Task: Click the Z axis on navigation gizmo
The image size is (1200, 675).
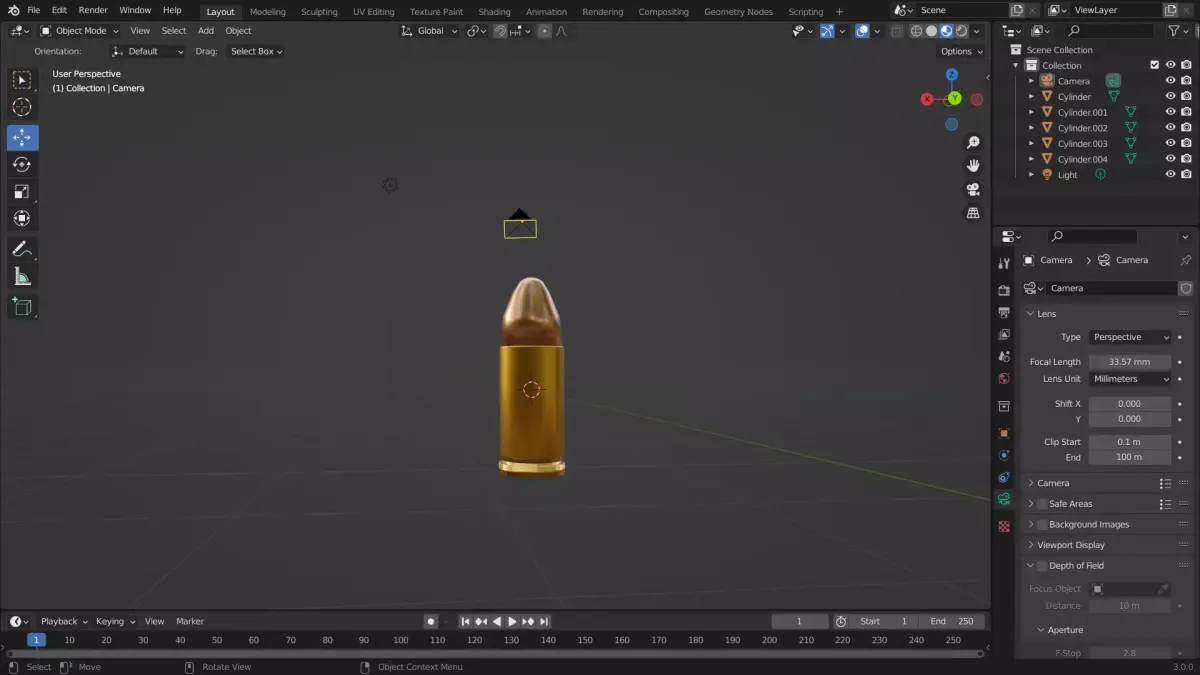Action: point(952,75)
